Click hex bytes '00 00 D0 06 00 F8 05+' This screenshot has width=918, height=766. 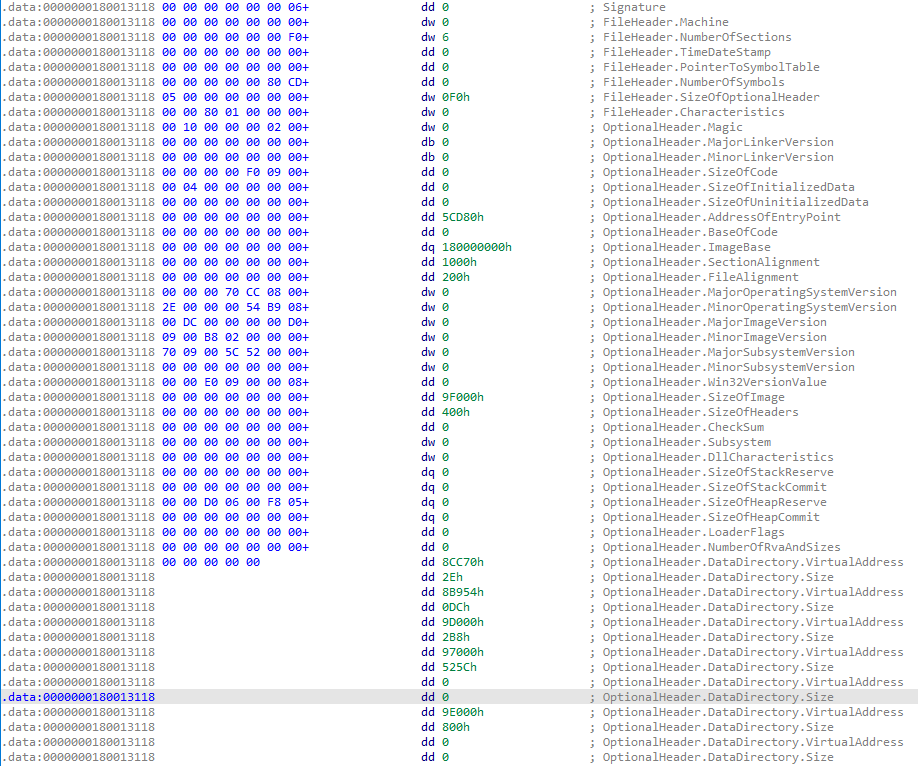pyautogui.click(x=235, y=502)
